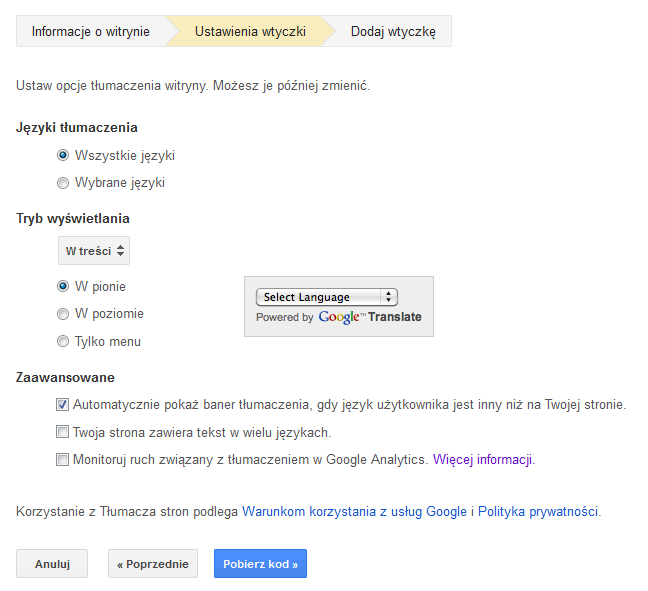Jump to the Dodaj wtyczkę step

(393, 31)
